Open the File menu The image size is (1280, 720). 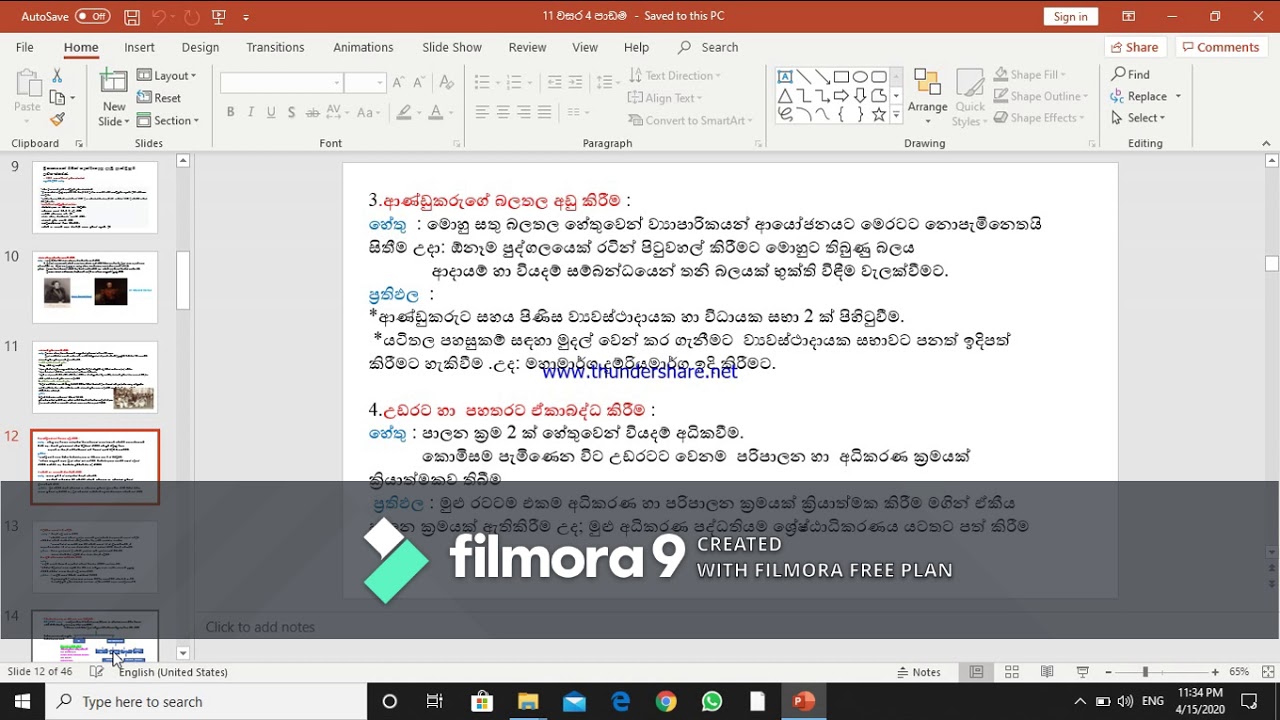(x=25, y=47)
